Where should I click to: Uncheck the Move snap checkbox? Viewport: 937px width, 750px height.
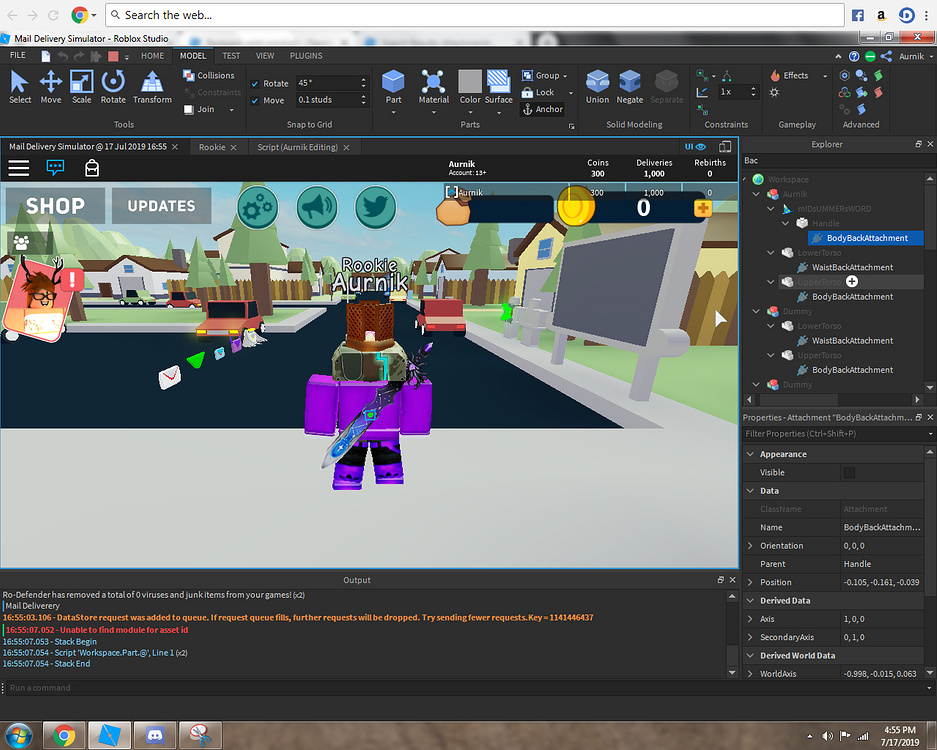pos(256,100)
